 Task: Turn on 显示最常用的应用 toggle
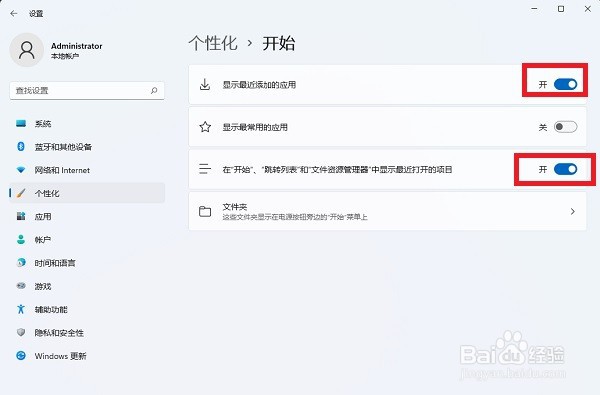pyautogui.click(x=565, y=127)
